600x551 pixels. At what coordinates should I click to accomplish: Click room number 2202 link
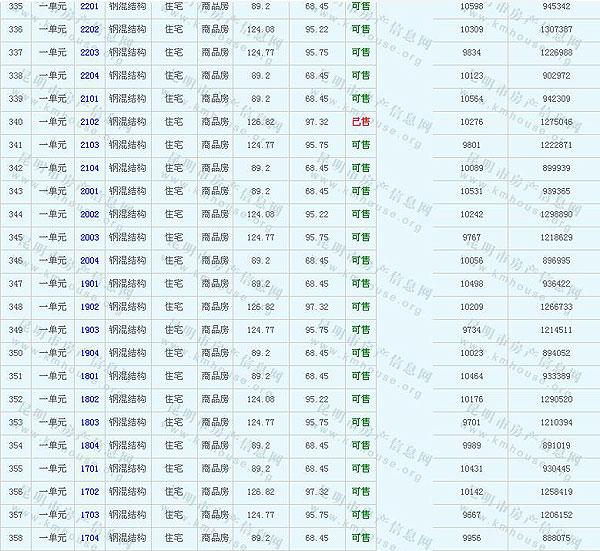[89, 29]
